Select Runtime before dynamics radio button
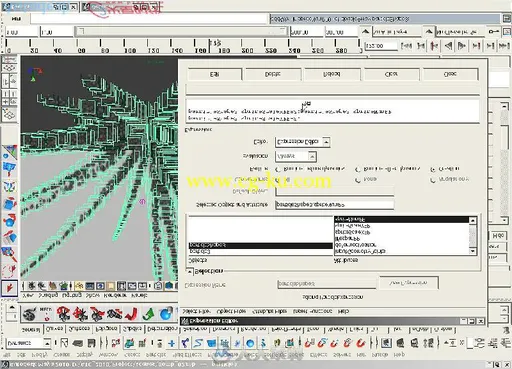Image resolution: width=512 pixels, height=369 pixels. click(x=278, y=169)
